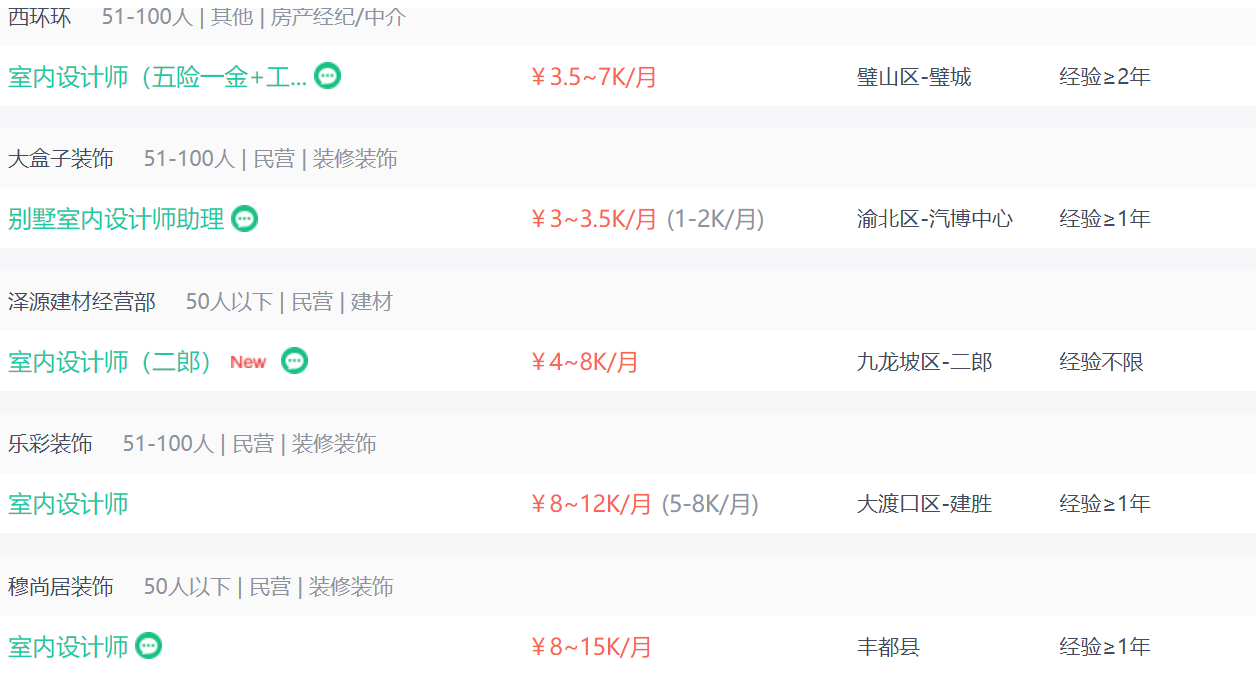Screen dimensions: 1256x674
Task: Click location 九龙坡区-二郎
Action: [925, 362]
